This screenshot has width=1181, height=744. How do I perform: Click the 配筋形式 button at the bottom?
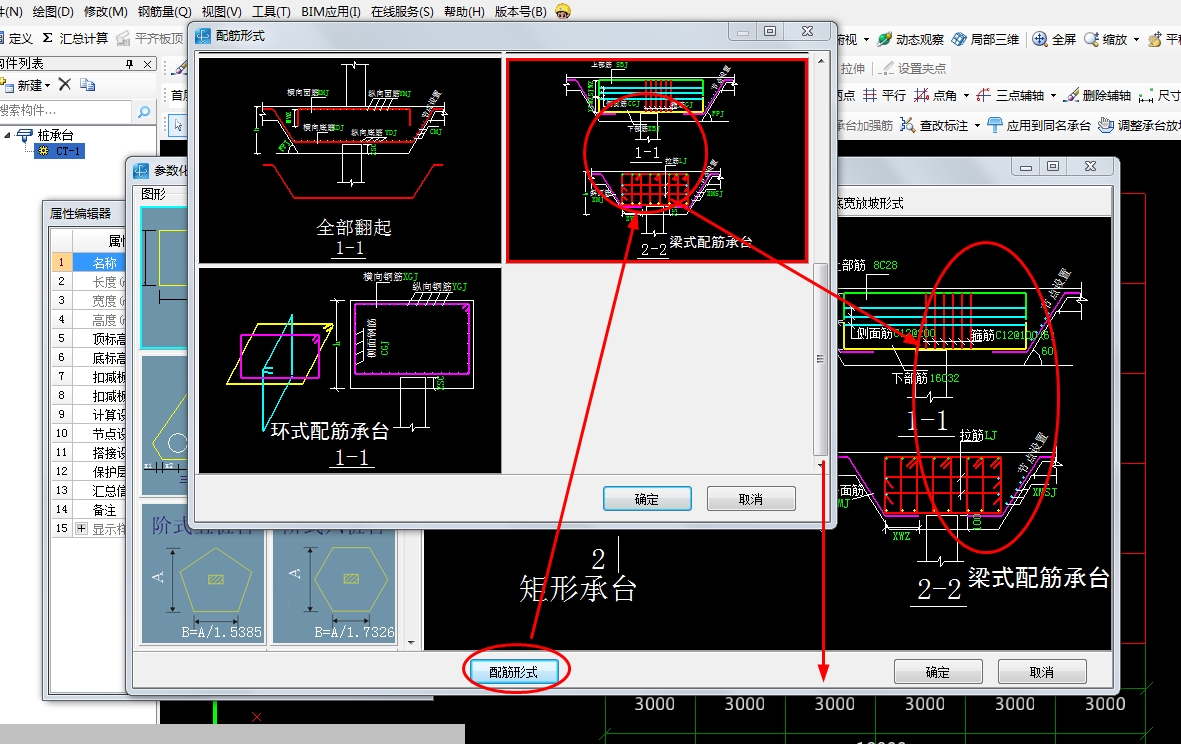pos(514,671)
